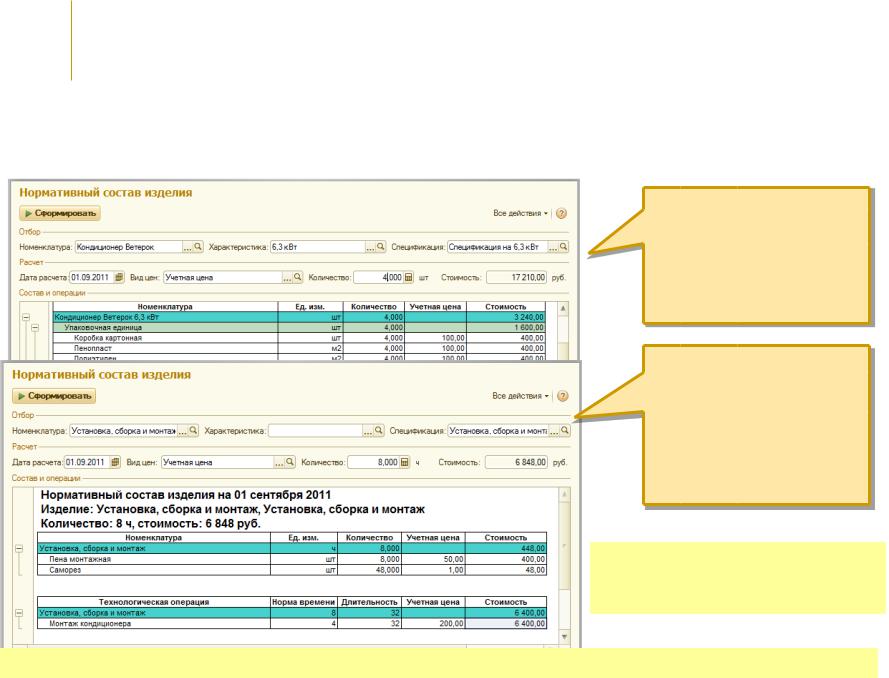This screenshot has width=889, height=678.
Task: Click magnifier next to 6,3 кВт characteristic
Action: point(380,247)
